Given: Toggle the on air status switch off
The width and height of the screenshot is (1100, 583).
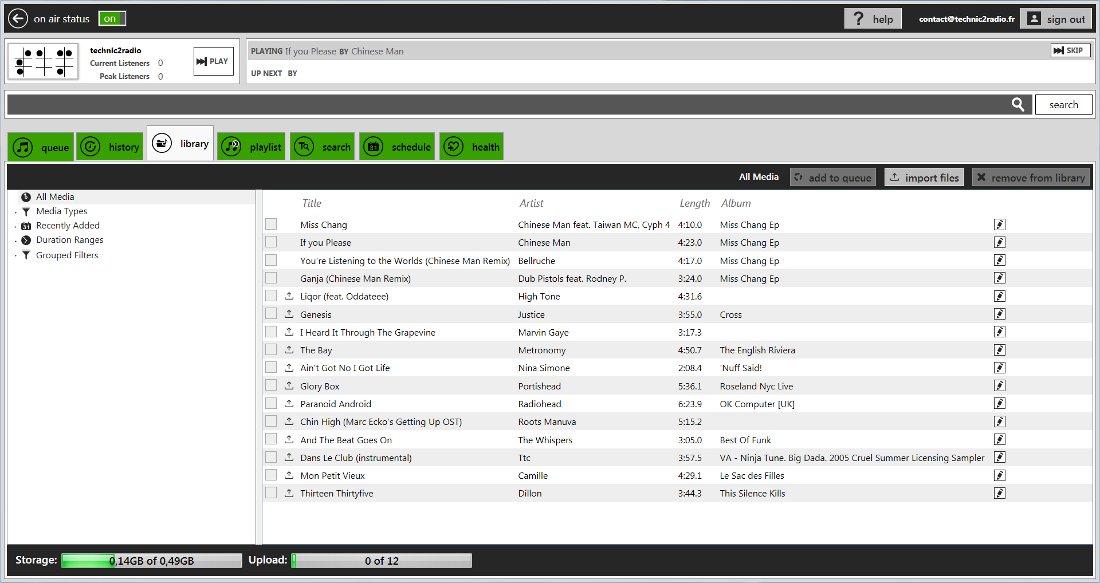Looking at the screenshot, I should 111,18.
